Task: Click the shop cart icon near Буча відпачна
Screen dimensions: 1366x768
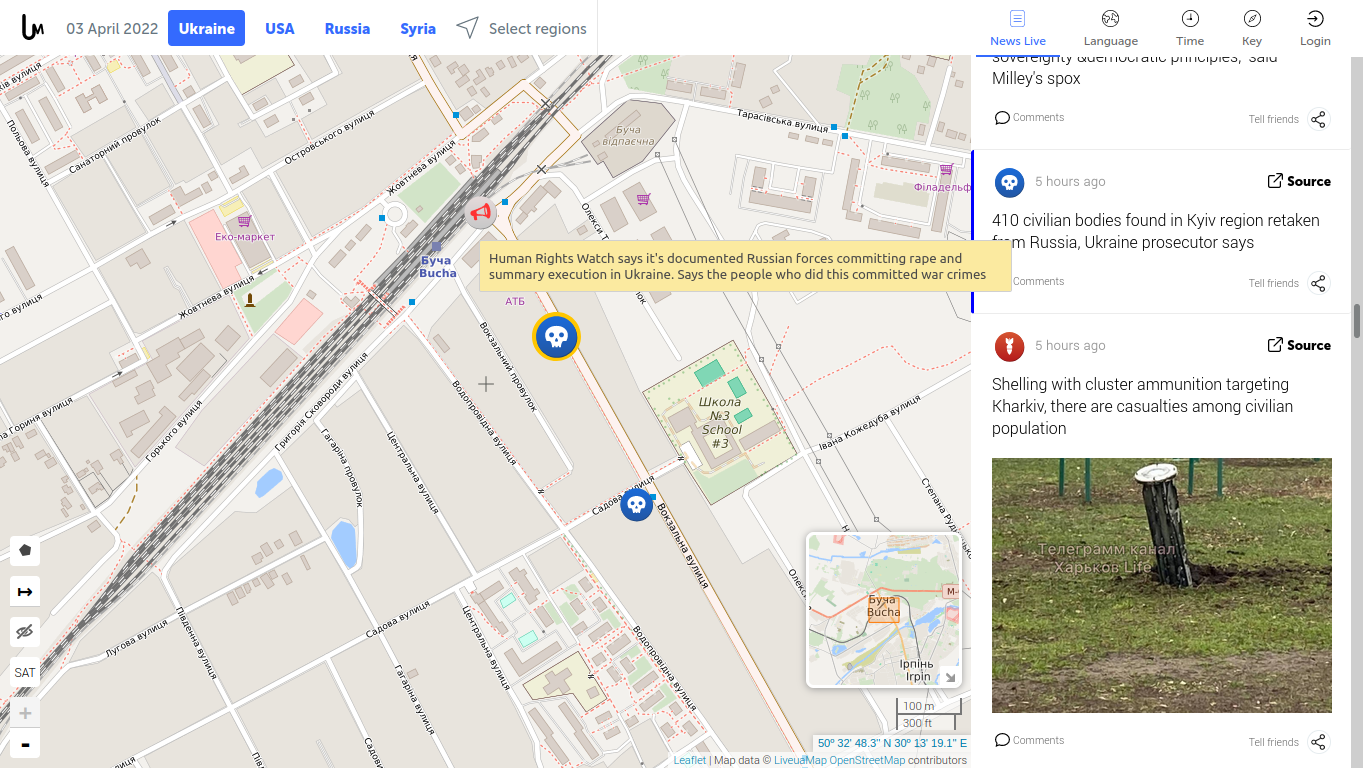Action: [643, 199]
